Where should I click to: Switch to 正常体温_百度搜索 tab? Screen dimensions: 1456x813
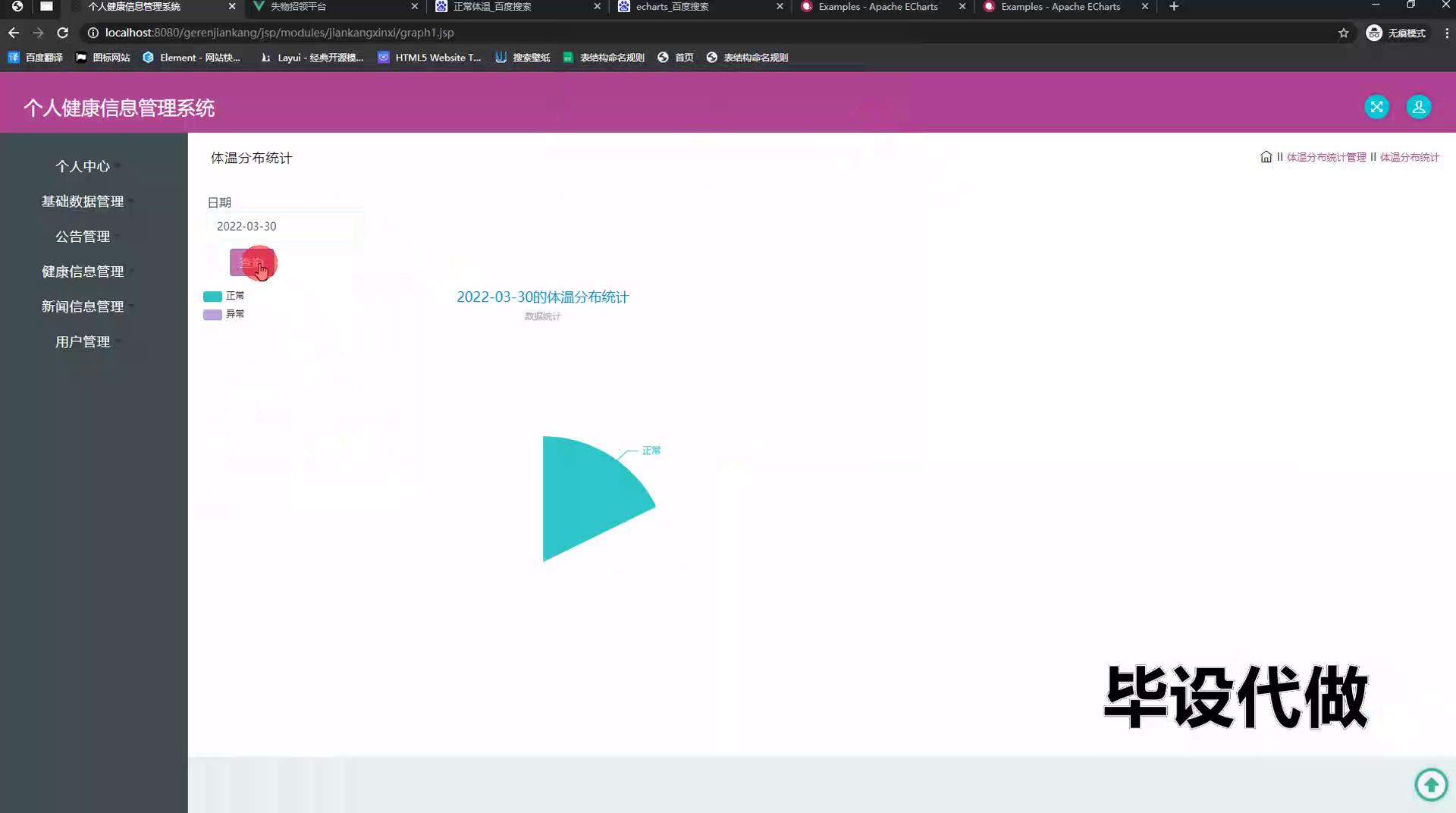pos(517,7)
